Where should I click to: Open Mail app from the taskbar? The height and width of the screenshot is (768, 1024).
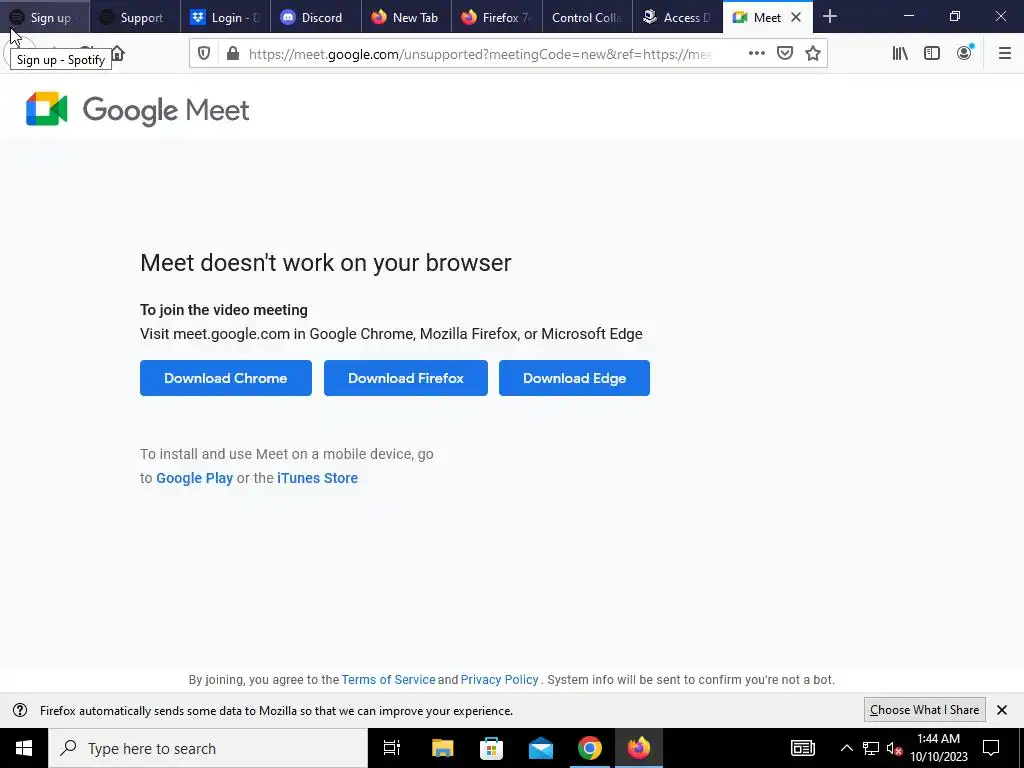pos(541,748)
